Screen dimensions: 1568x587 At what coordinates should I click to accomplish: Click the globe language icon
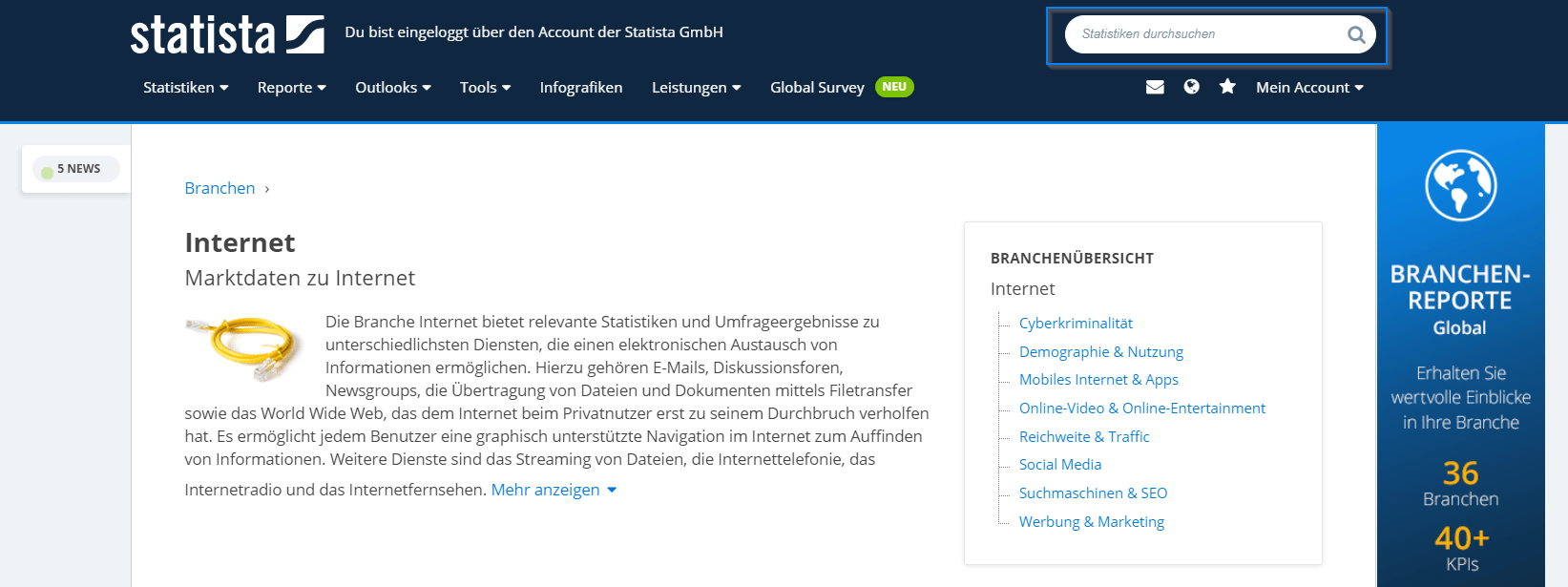click(x=1191, y=87)
